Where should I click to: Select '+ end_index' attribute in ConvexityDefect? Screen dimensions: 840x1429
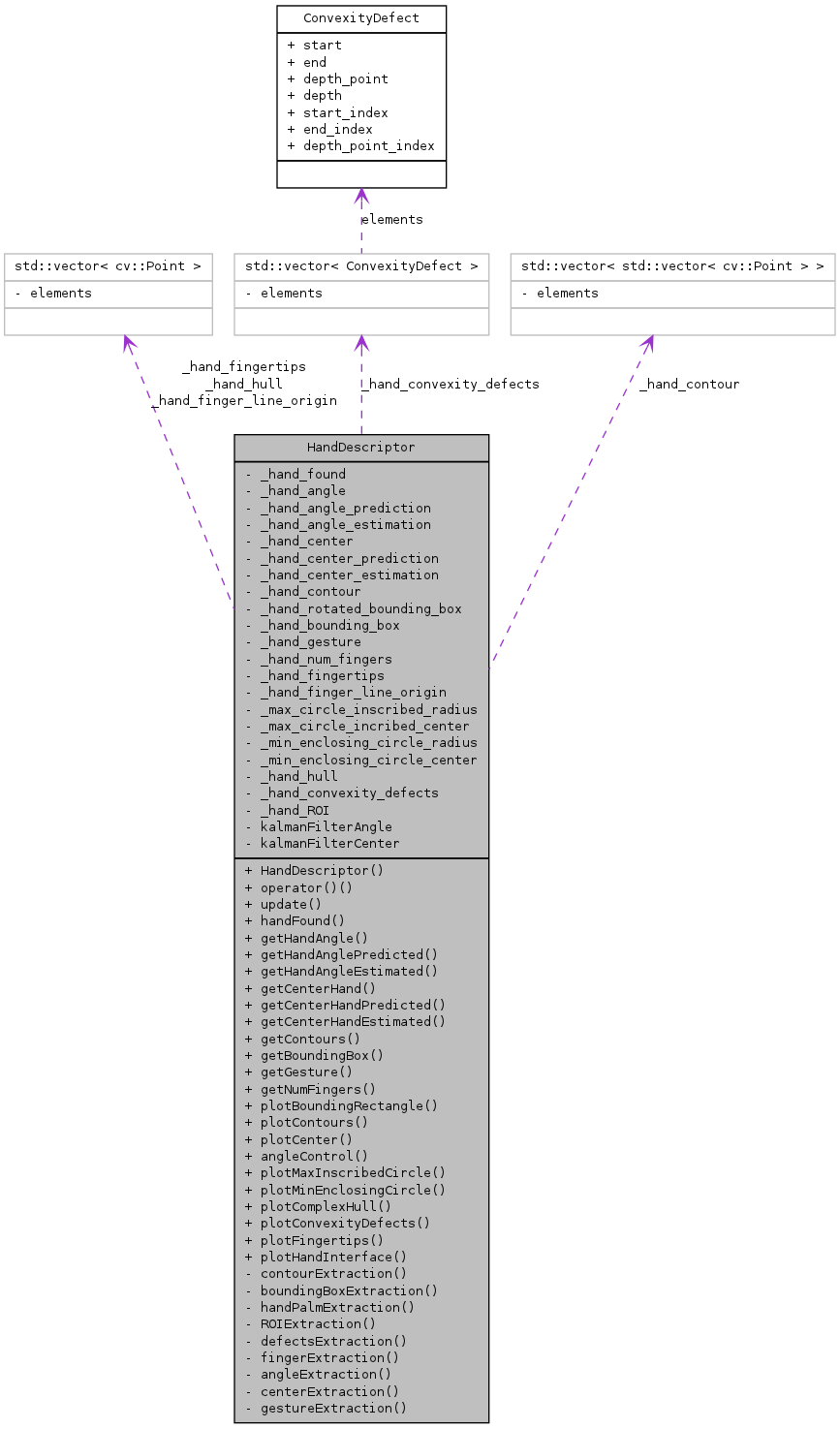coord(330,129)
